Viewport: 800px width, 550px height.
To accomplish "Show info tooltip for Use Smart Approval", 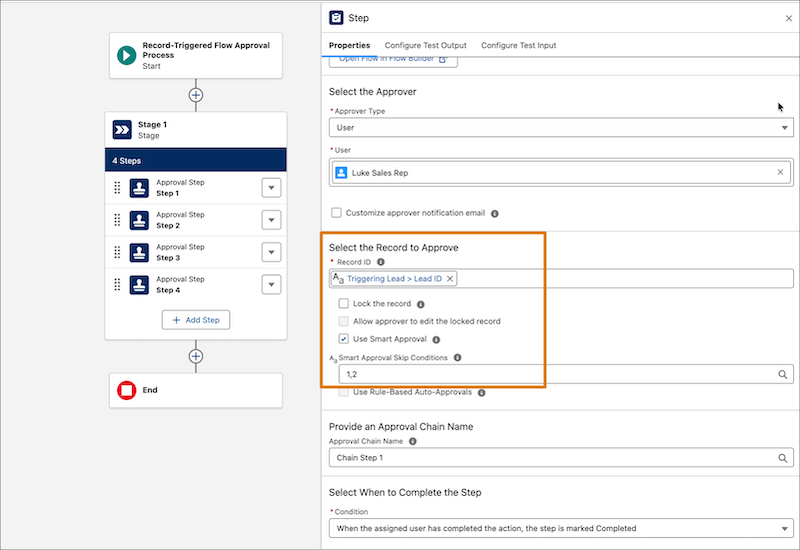I will (x=436, y=340).
